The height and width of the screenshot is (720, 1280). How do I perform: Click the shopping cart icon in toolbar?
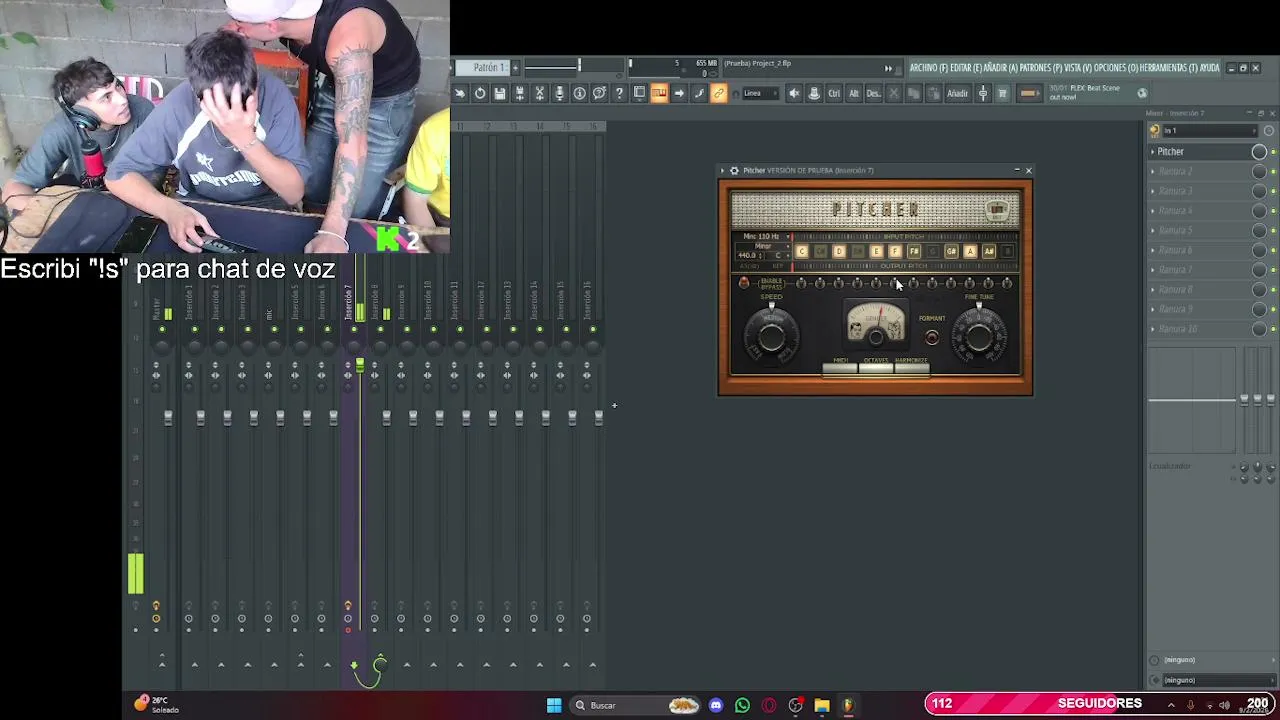1002,93
